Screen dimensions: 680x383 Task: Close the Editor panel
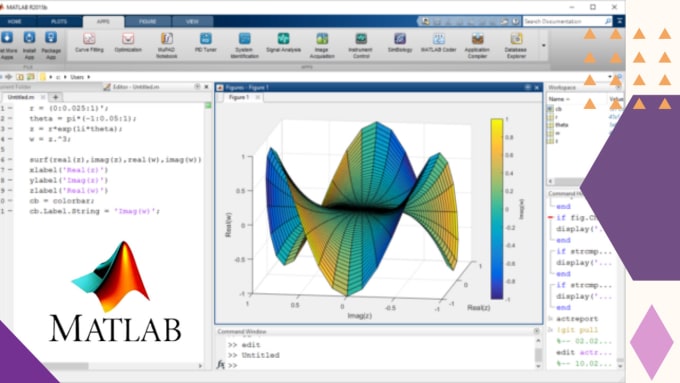[206, 87]
